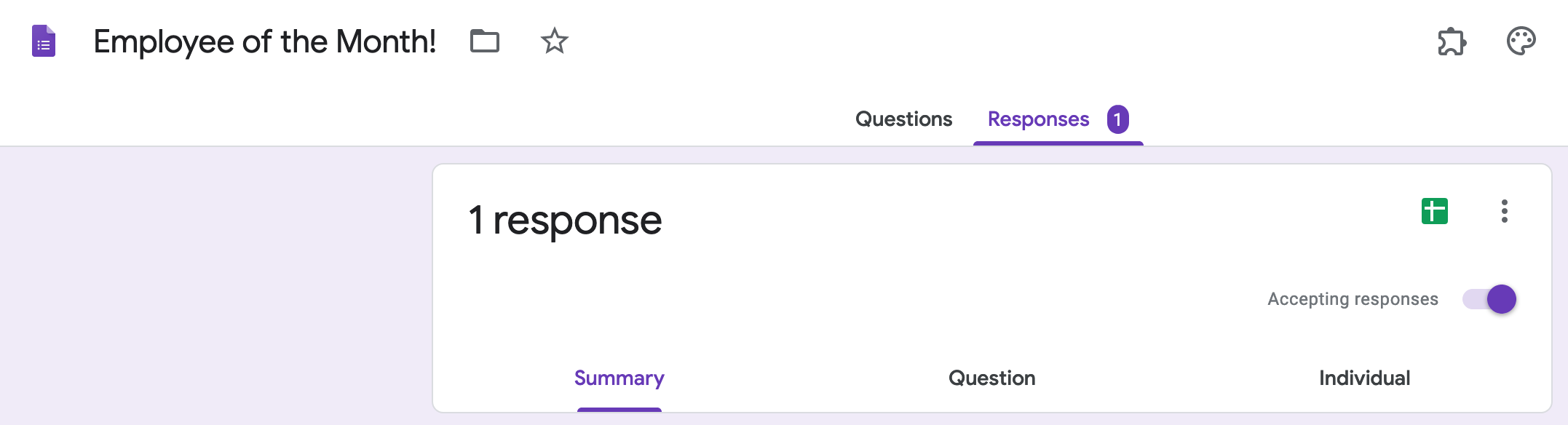Star the Employee of the Month form
Viewport: 1568px width, 425px height.
click(554, 41)
